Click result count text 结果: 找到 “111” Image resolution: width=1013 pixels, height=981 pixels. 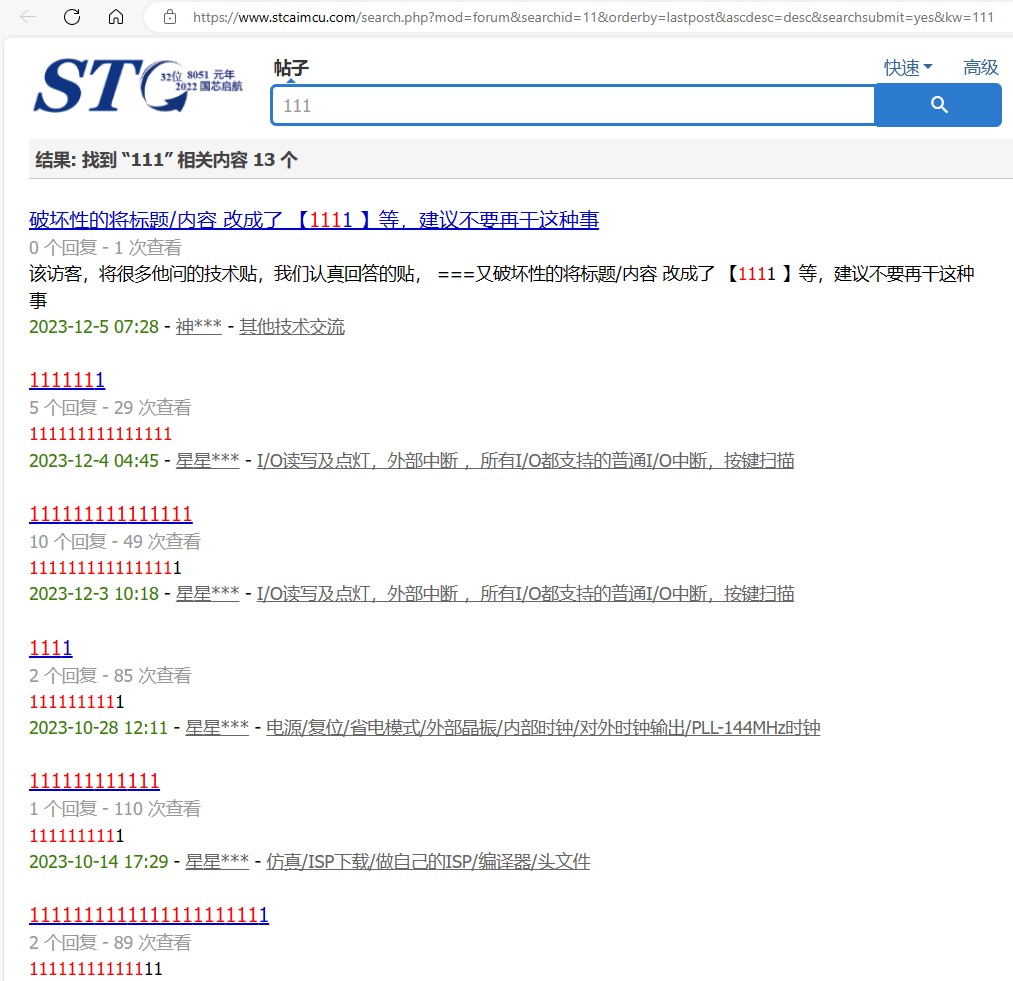click(x=166, y=160)
